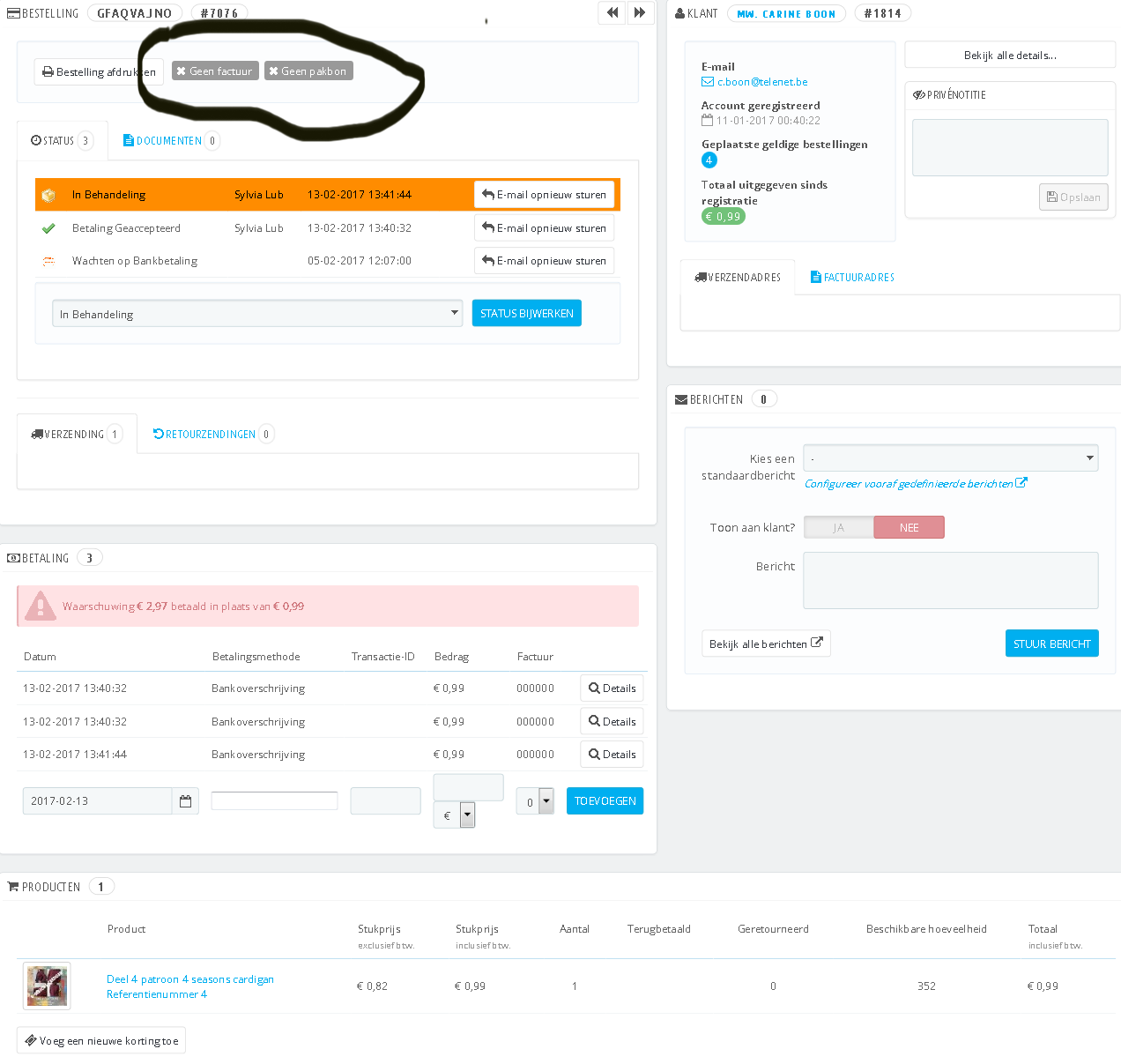Click the Bedrag amount input field
The image size is (1121, 1064).
coord(468,787)
